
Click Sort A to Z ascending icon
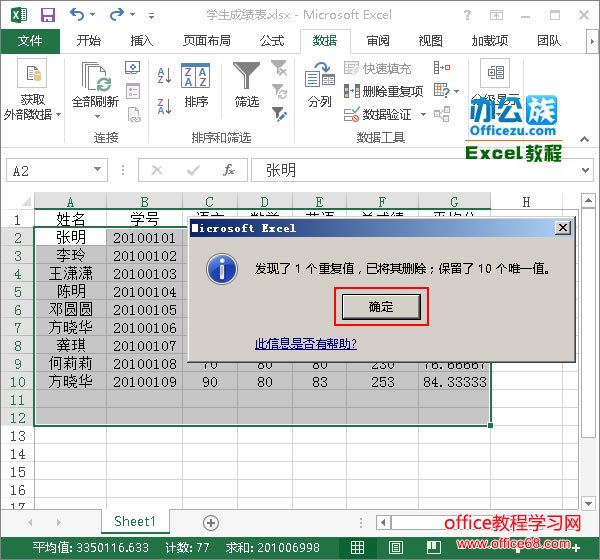pos(164,76)
